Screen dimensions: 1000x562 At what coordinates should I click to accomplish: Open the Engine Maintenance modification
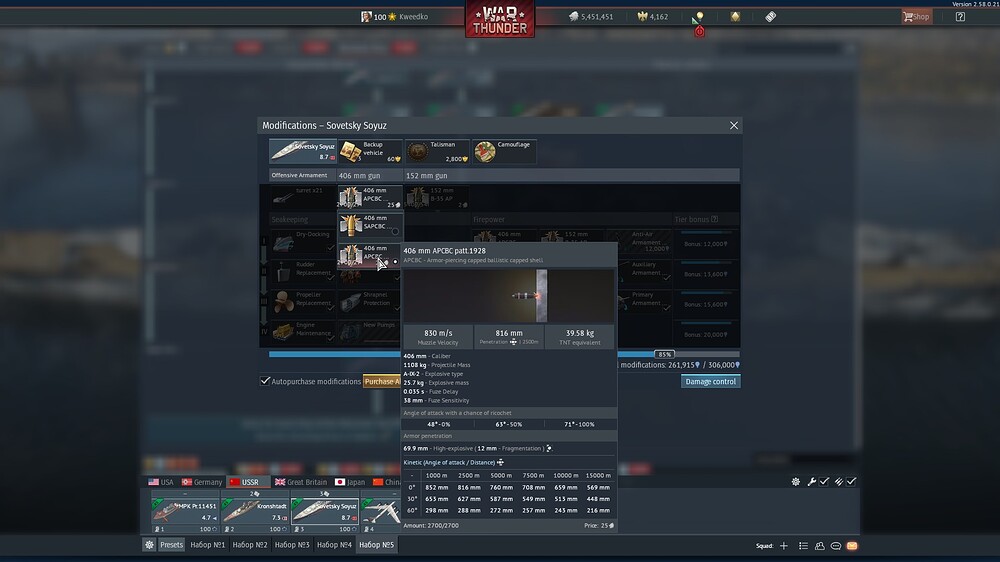coord(303,332)
